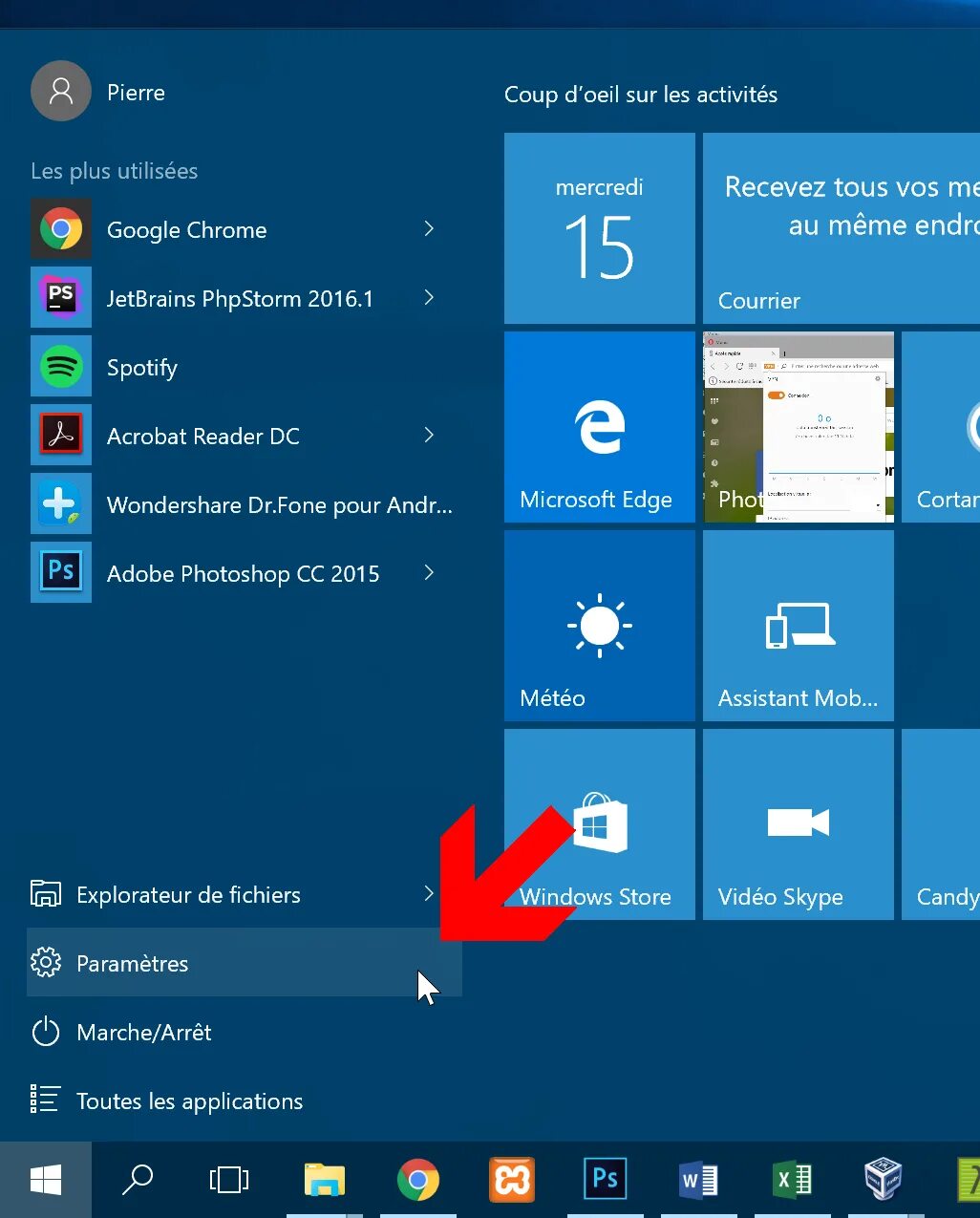Image resolution: width=980 pixels, height=1218 pixels.
Task: Open Photoshop from the taskbar
Action: point(606,1180)
